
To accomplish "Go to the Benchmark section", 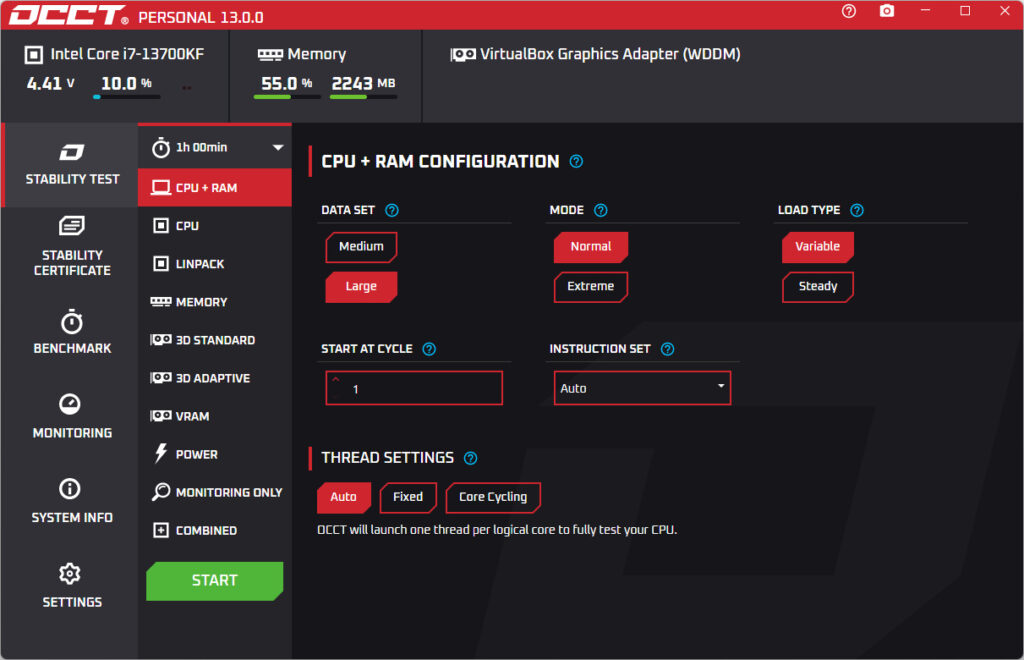I will coord(72,332).
